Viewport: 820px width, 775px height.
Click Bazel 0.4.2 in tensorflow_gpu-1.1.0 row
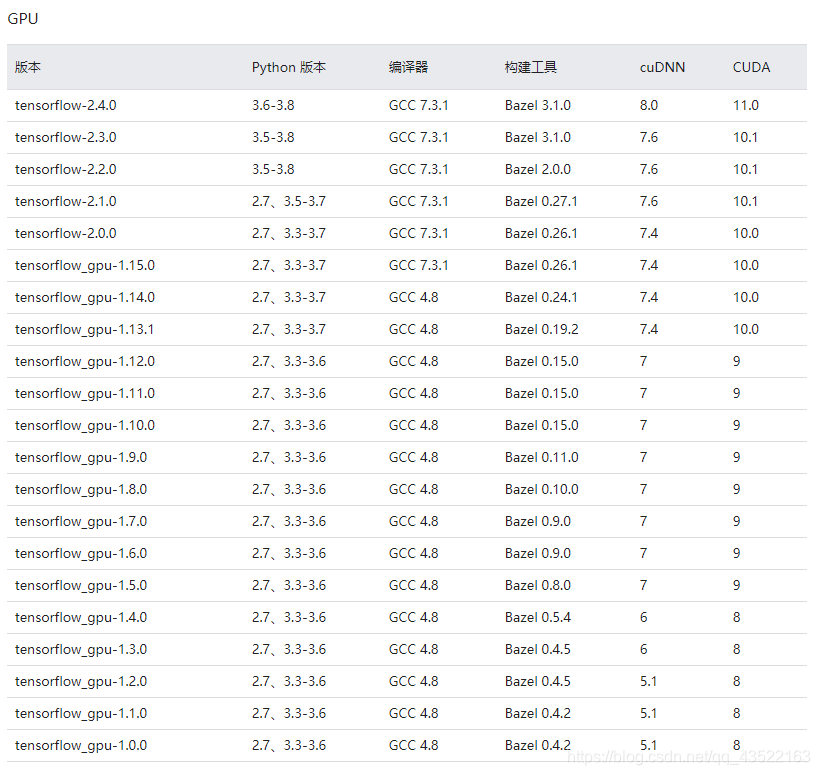[538, 713]
